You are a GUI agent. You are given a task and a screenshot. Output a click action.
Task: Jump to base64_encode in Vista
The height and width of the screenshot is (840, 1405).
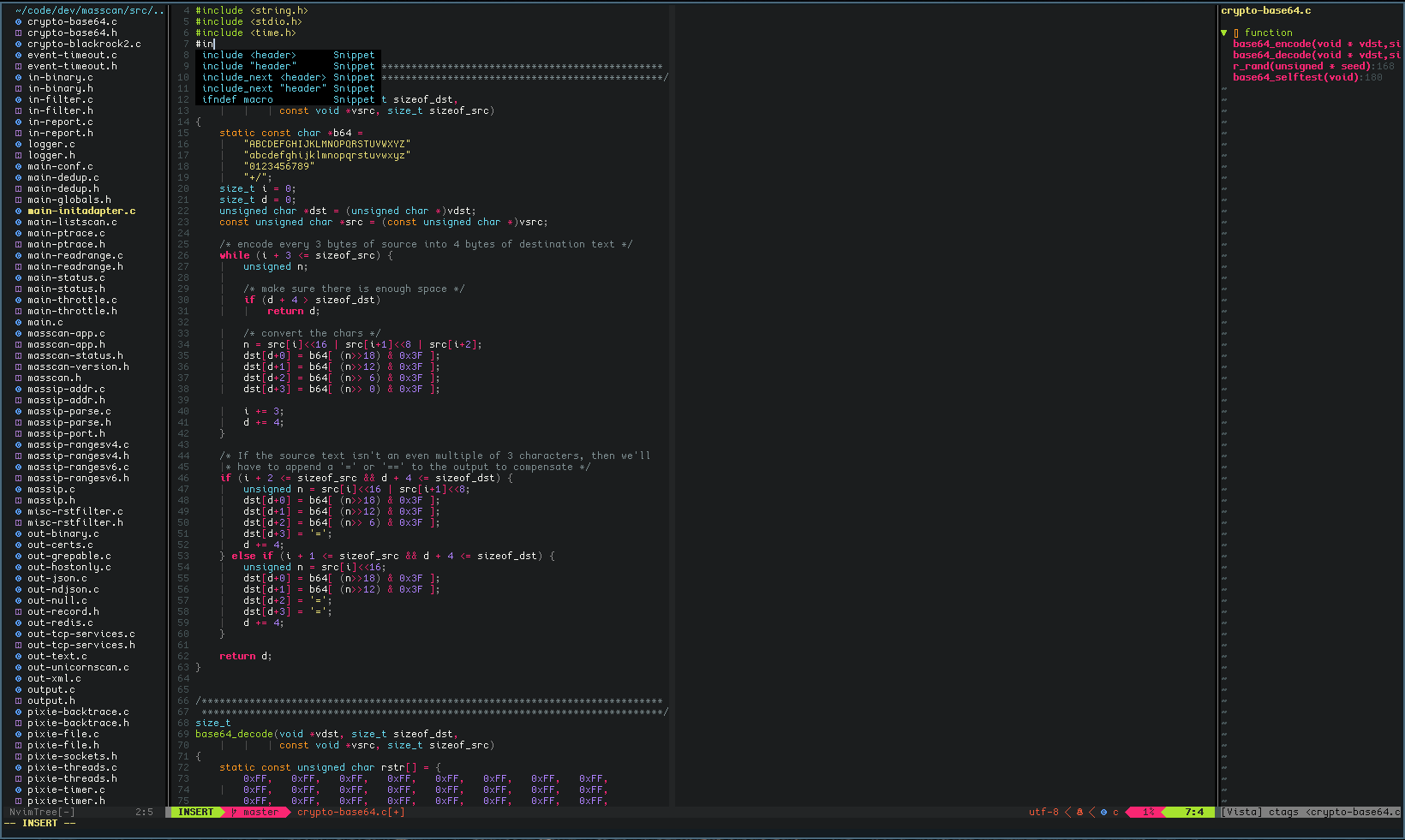click(x=1316, y=44)
